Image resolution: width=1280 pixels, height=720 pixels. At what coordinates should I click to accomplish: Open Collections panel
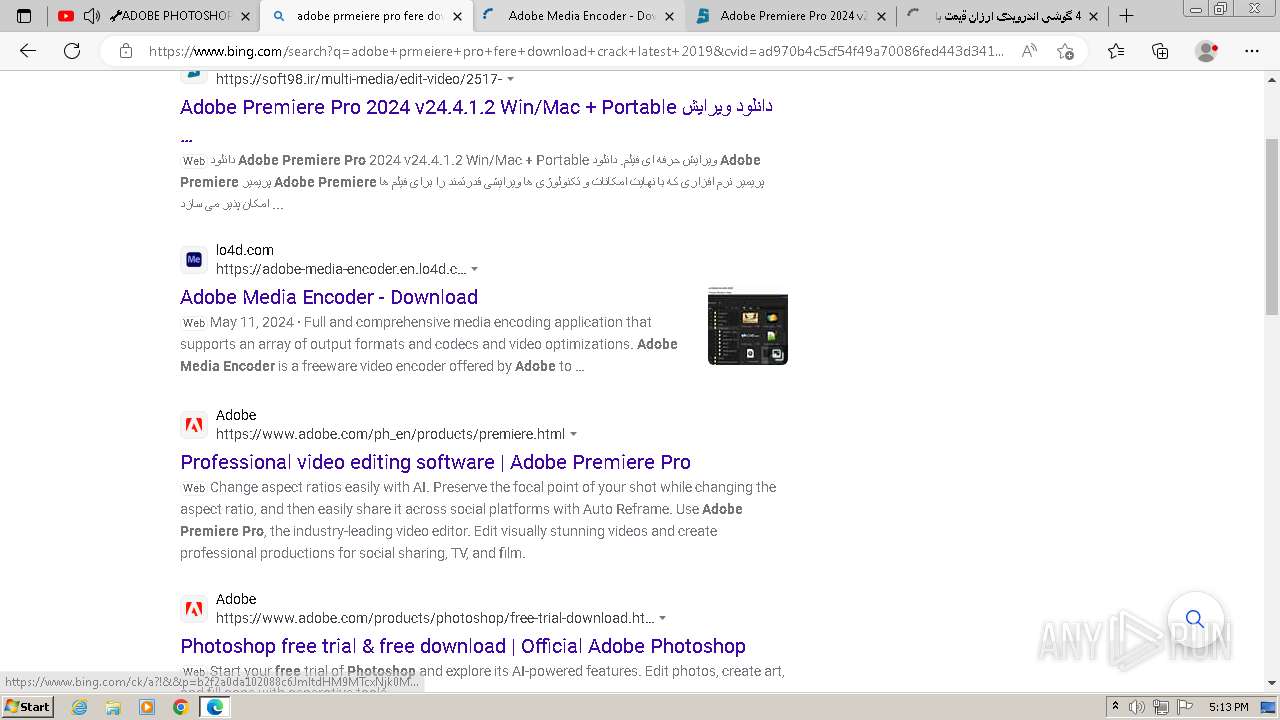1160,51
